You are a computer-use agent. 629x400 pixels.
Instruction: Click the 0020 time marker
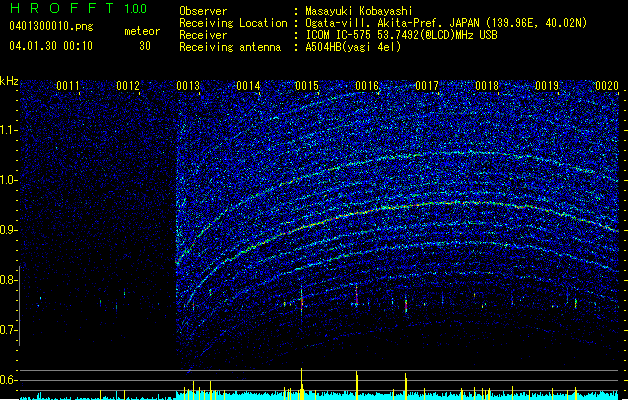(x=607, y=86)
